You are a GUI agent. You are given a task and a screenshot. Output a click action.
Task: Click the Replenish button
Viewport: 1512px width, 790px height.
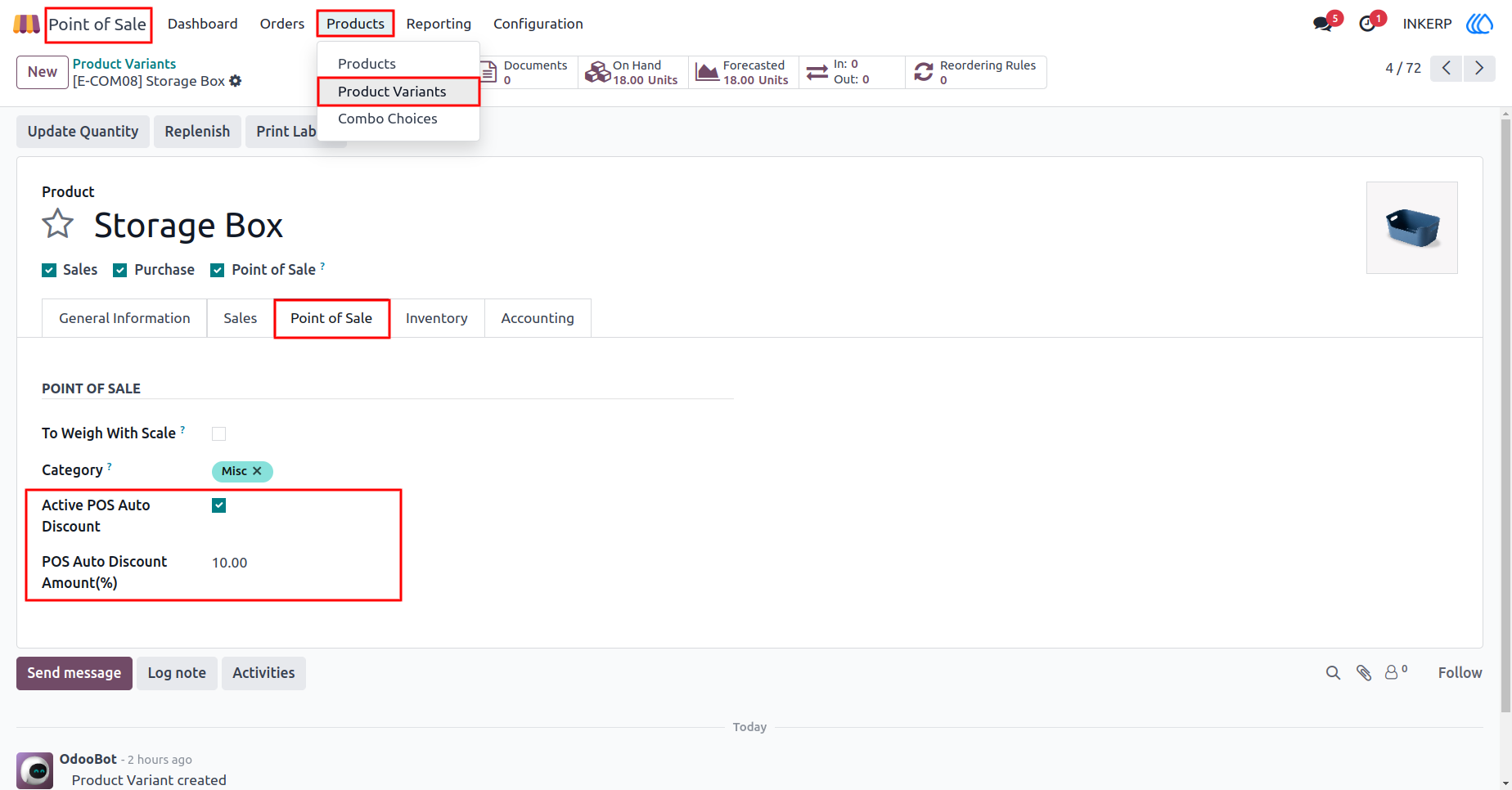click(197, 132)
